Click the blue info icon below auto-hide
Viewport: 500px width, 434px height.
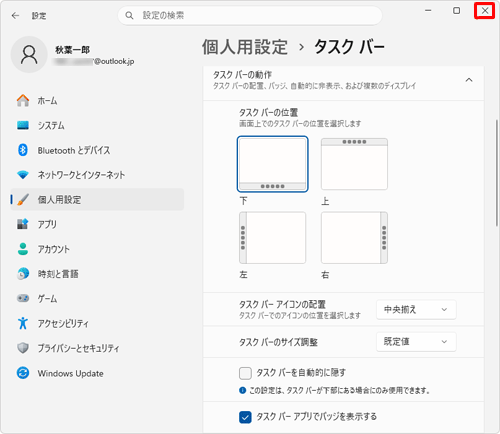[242, 390]
